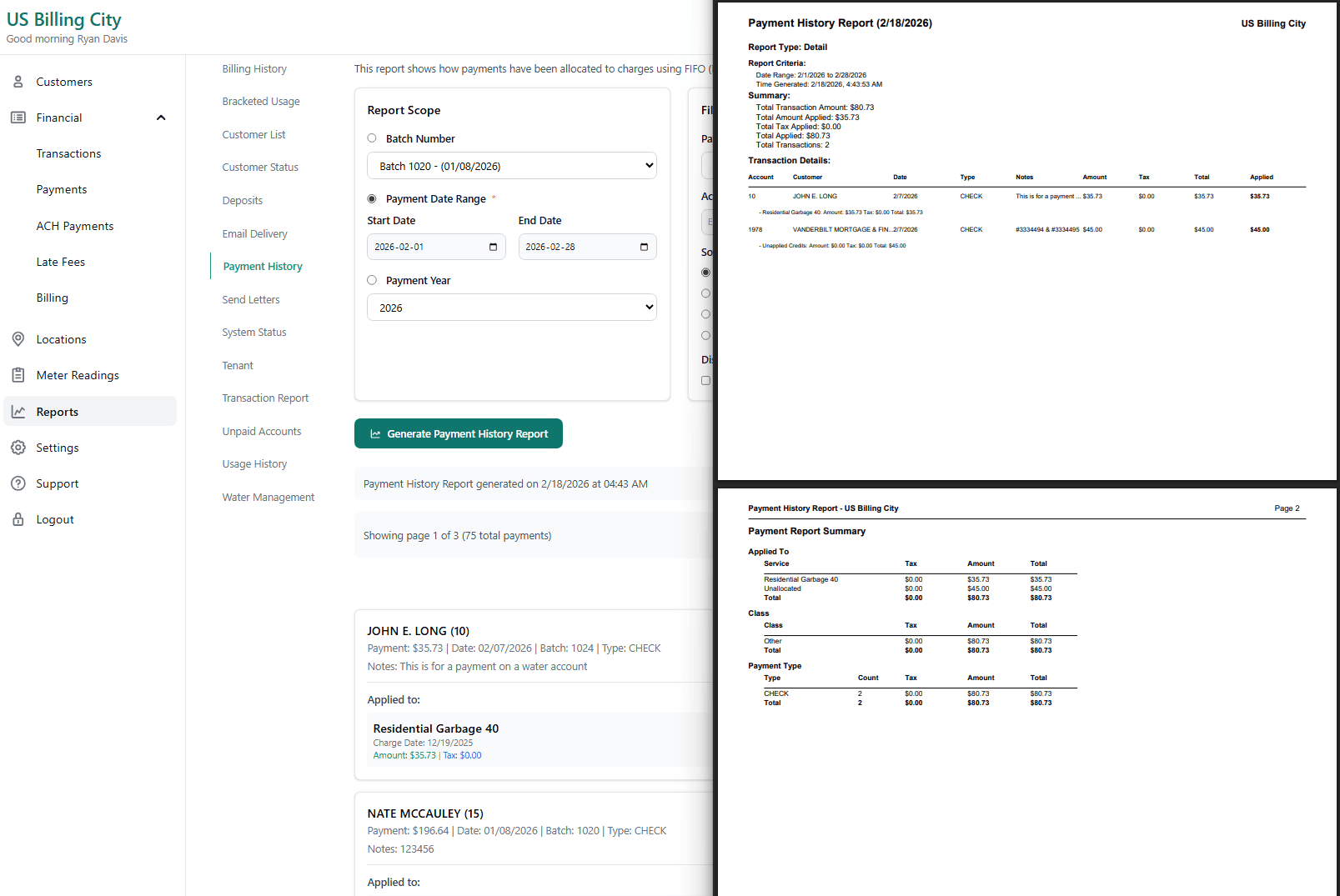Click 'Showing page 1 of 3' text
This screenshot has height=896, width=1340.
457,535
